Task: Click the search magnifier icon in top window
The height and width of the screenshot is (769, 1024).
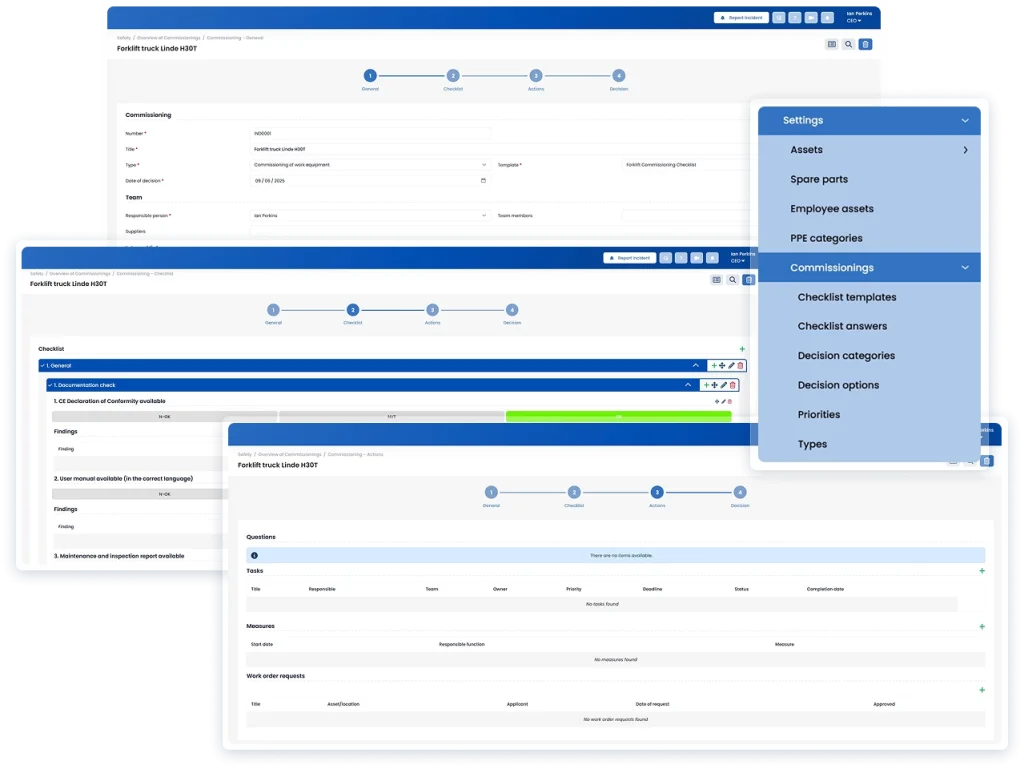Action: pos(848,44)
